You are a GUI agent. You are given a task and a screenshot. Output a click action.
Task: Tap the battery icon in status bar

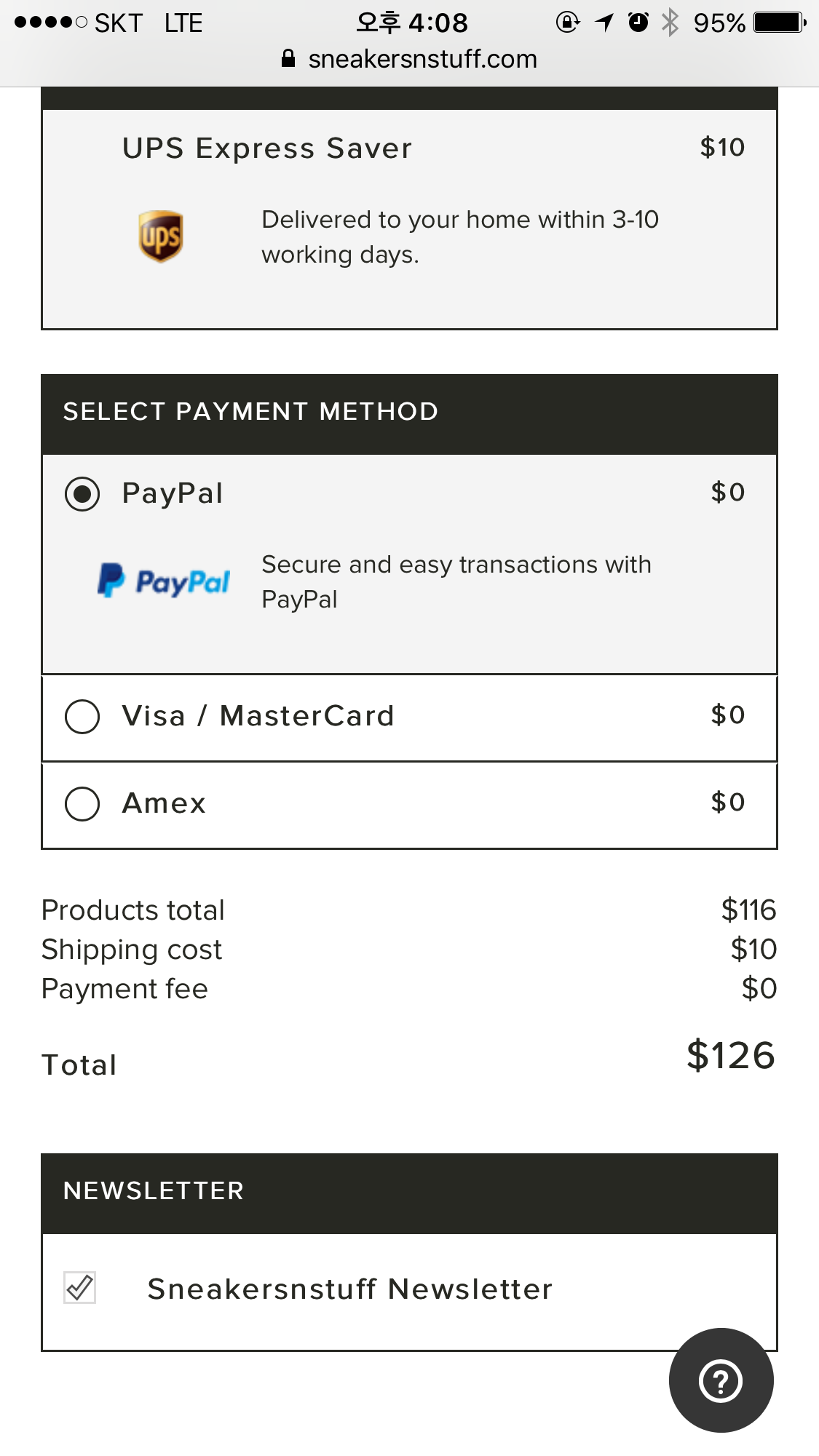pos(780,23)
